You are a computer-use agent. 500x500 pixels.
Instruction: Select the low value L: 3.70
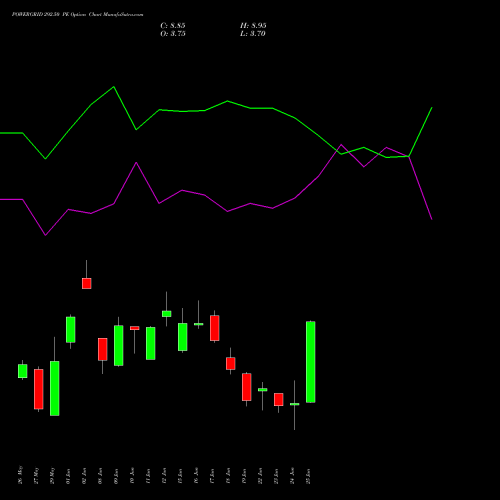click(x=253, y=34)
